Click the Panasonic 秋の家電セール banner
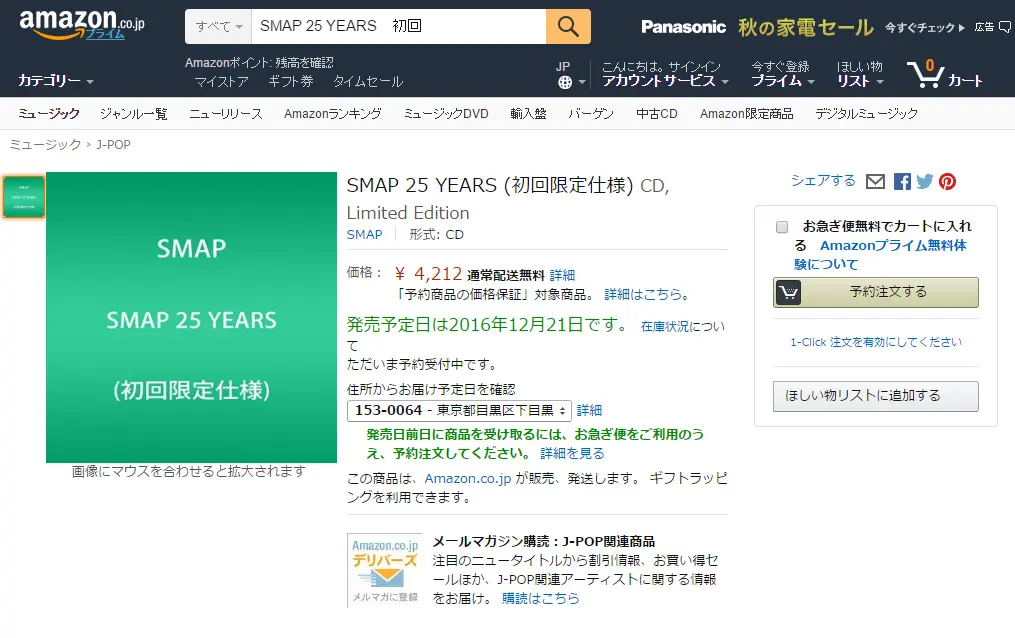Screen dimensions: 1015x638 coord(803,27)
